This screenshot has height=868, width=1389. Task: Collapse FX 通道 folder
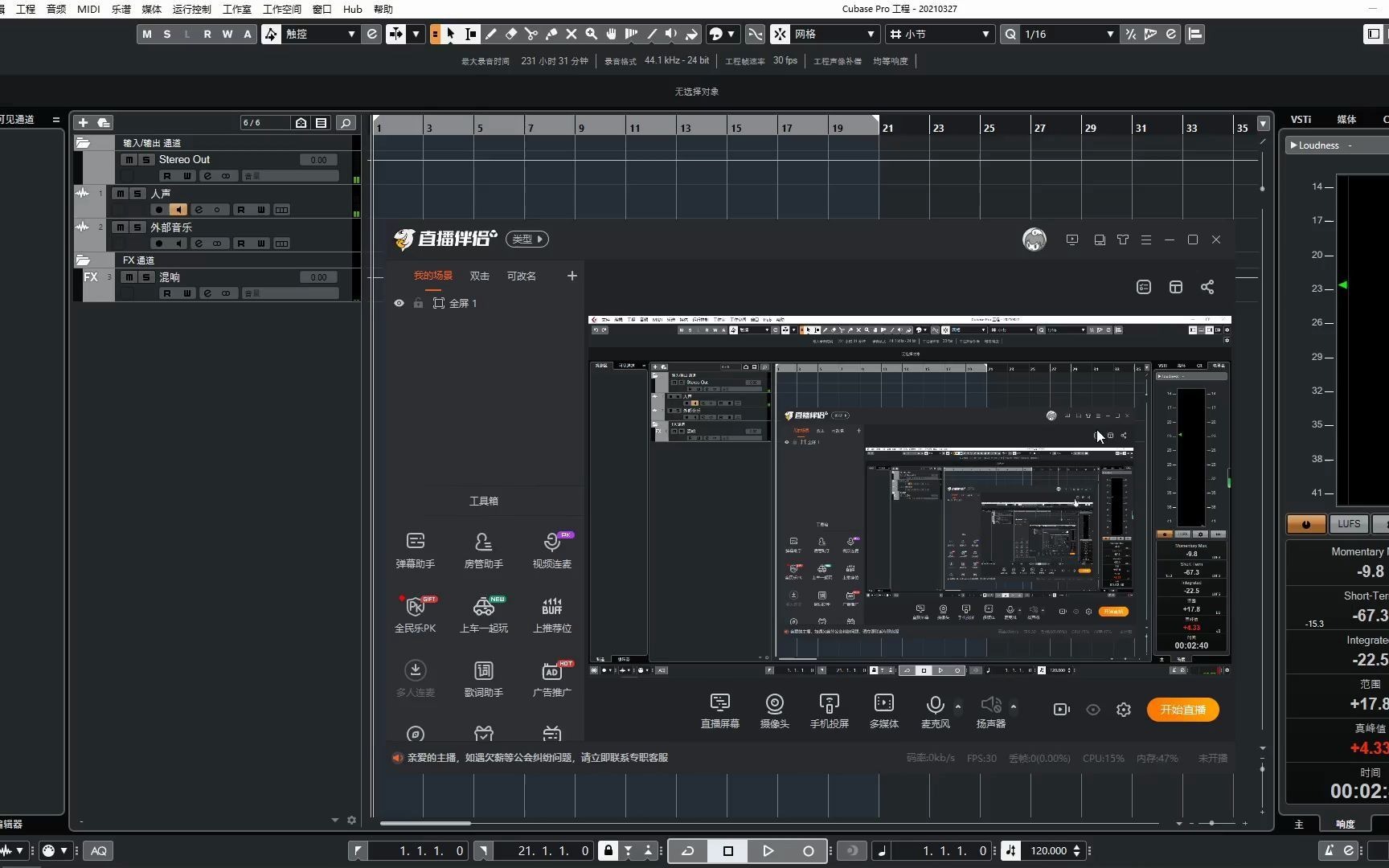pyautogui.click(x=83, y=260)
